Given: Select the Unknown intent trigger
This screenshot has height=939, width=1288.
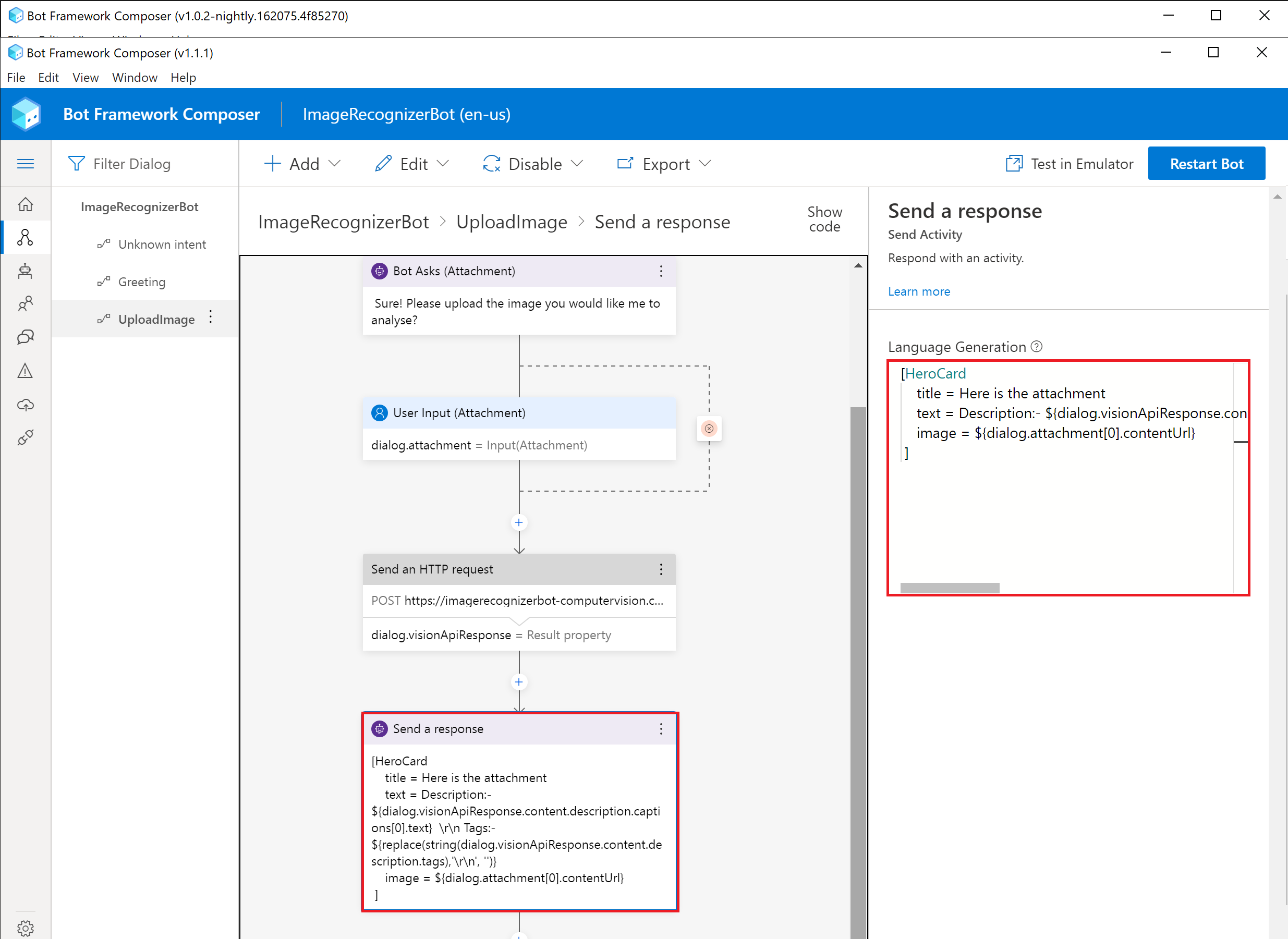Looking at the screenshot, I should (162, 245).
